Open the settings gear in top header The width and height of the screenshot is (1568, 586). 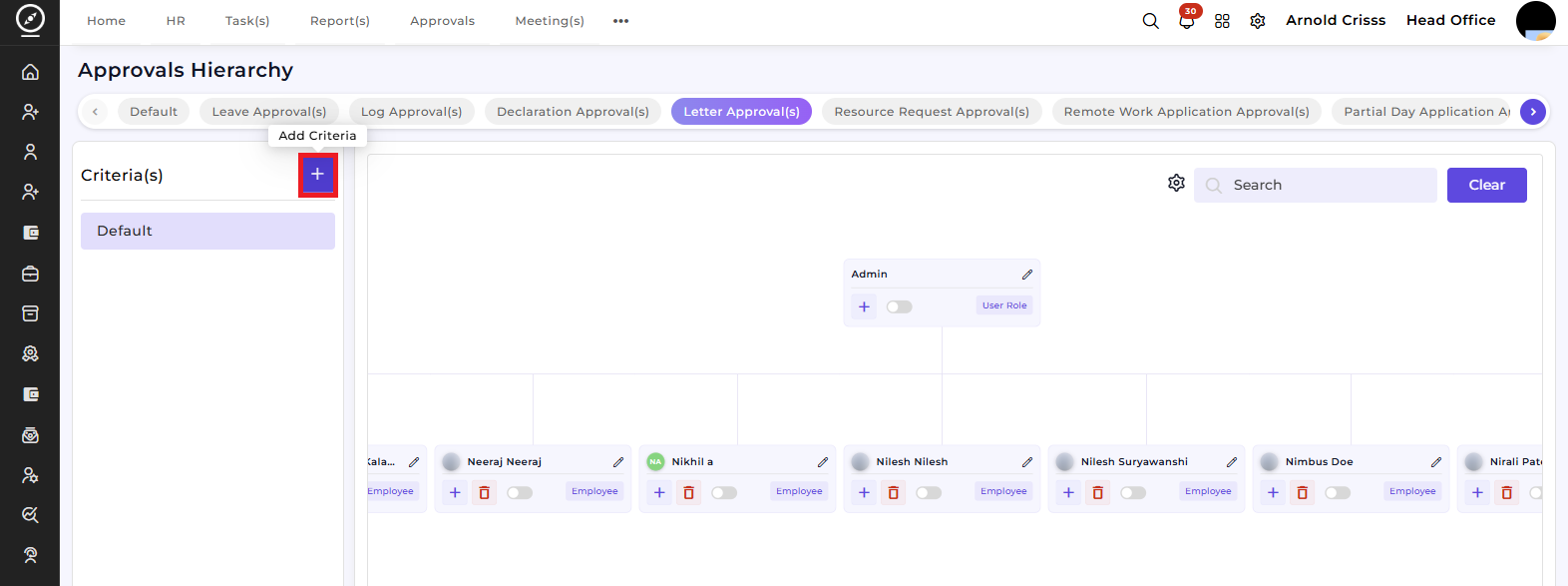1258,21
